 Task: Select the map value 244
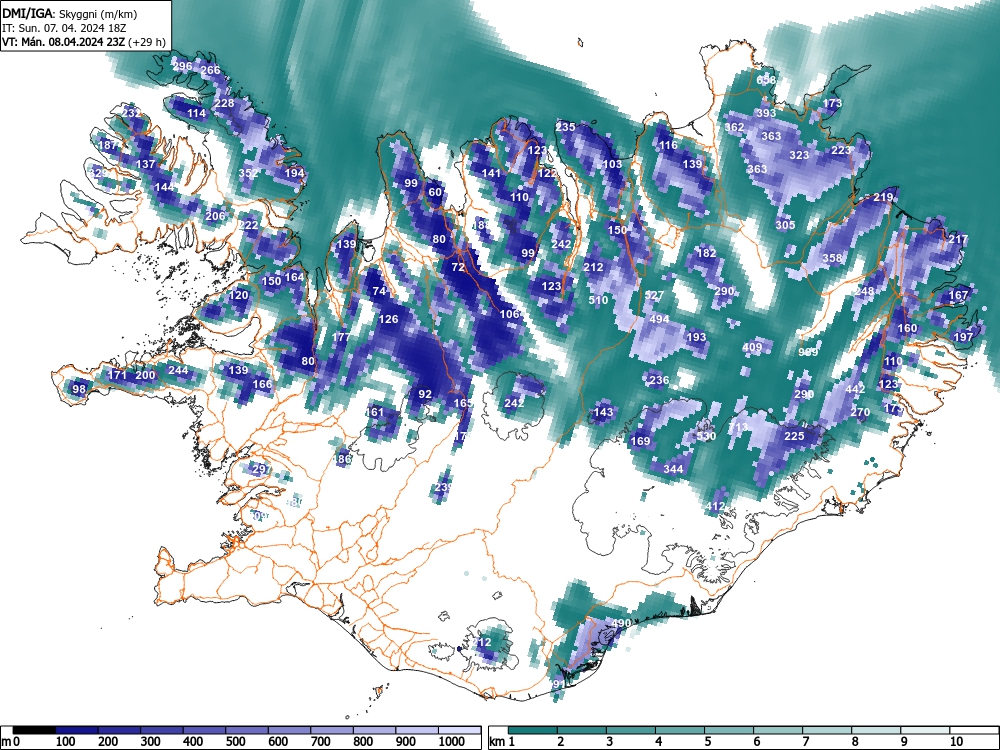coord(178,371)
